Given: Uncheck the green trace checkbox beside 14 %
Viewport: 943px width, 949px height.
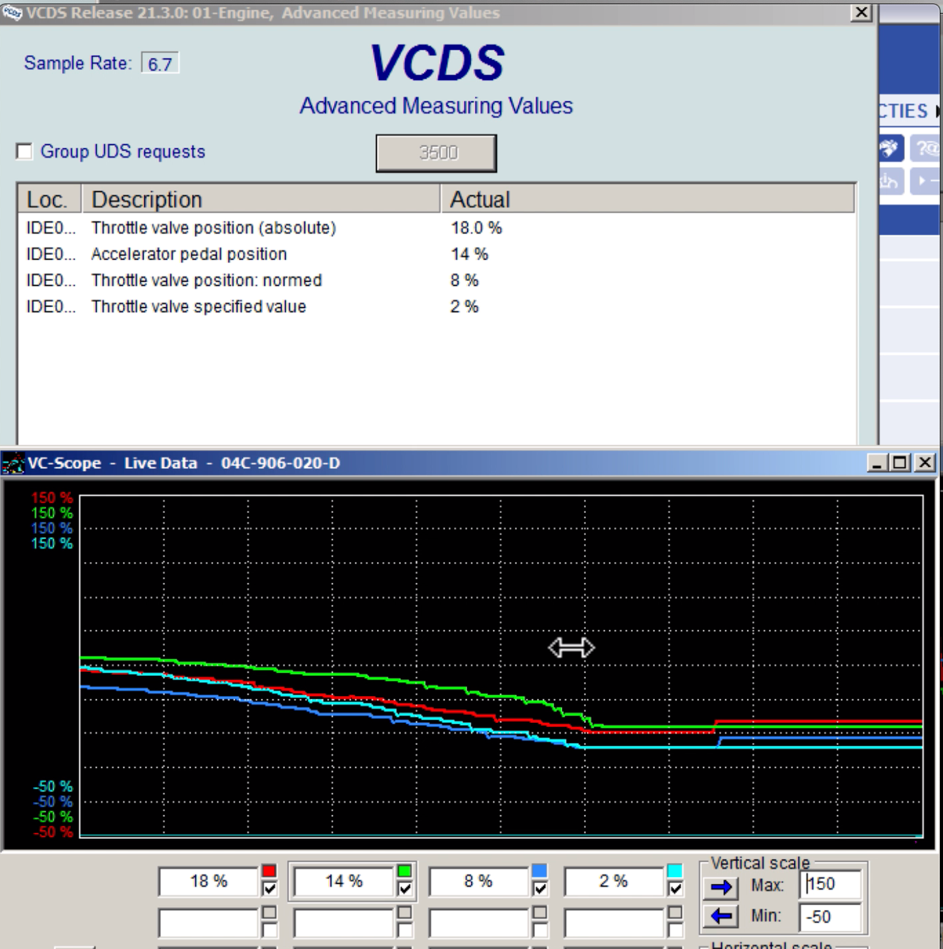Looking at the screenshot, I should [x=404, y=888].
